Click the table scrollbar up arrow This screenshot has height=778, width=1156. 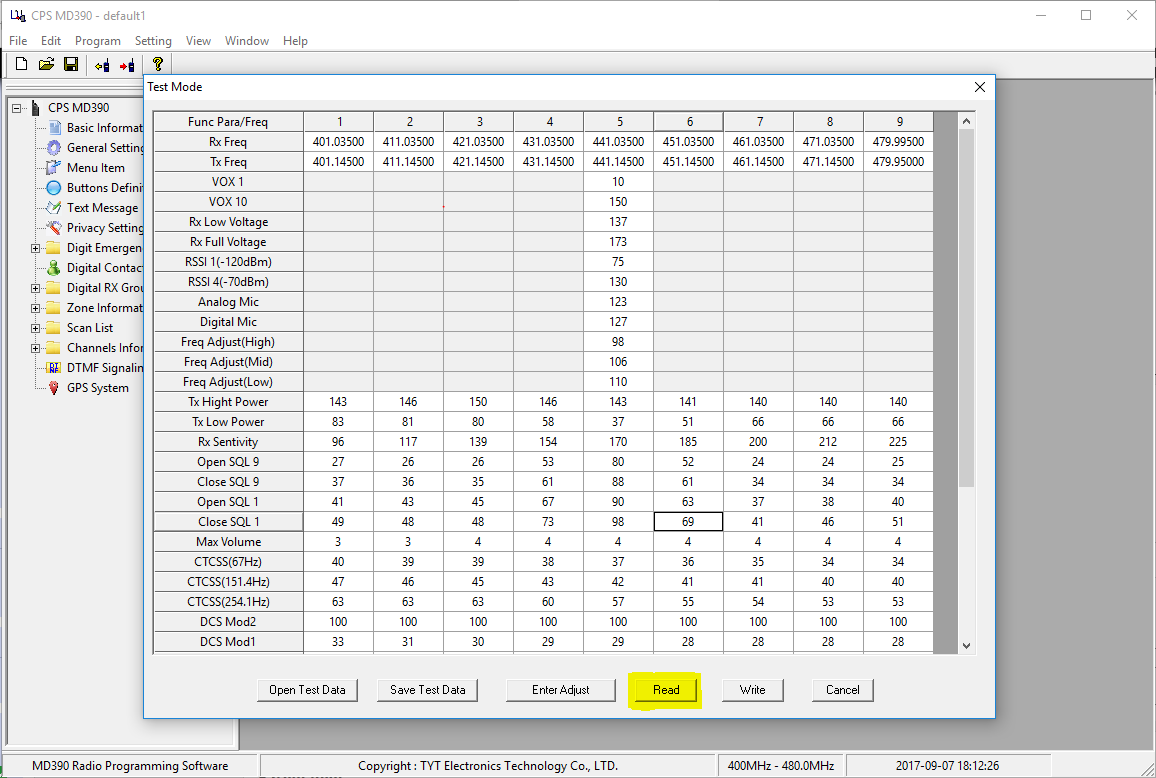pos(967,121)
